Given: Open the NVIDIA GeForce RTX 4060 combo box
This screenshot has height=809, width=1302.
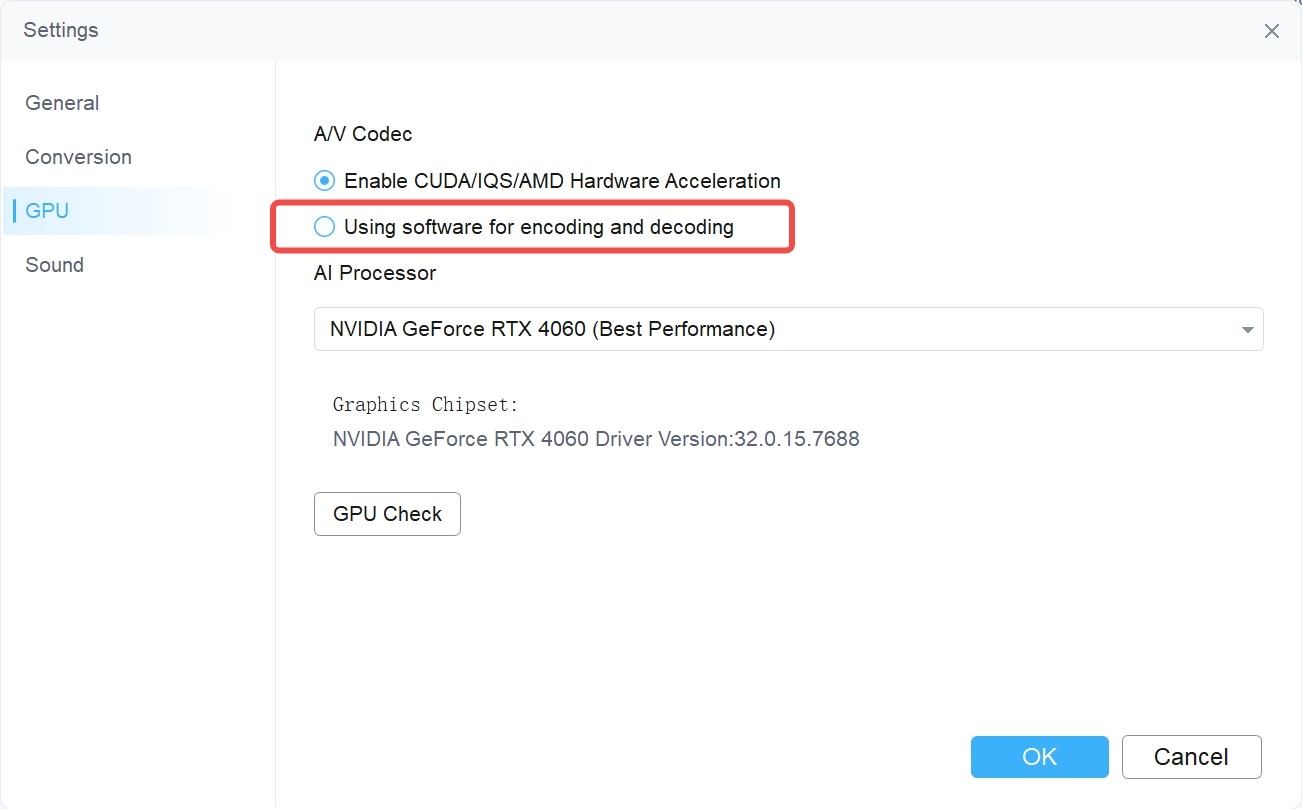Looking at the screenshot, I should [x=788, y=329].
